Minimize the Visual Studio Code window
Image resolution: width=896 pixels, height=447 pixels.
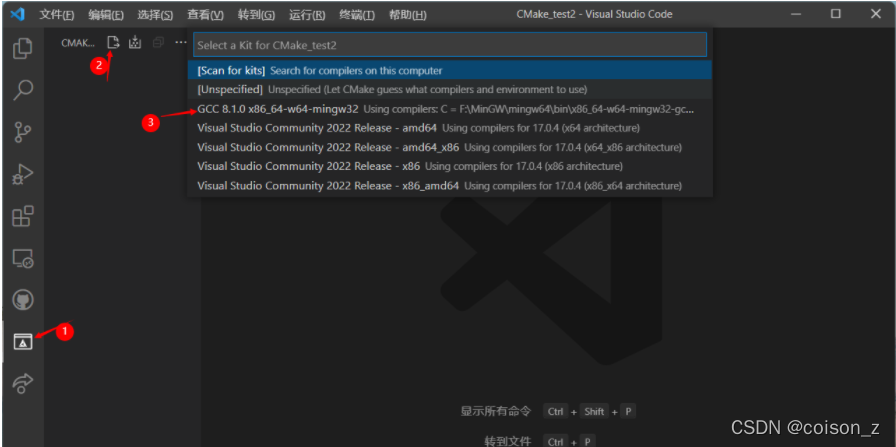tap(796, 14)
